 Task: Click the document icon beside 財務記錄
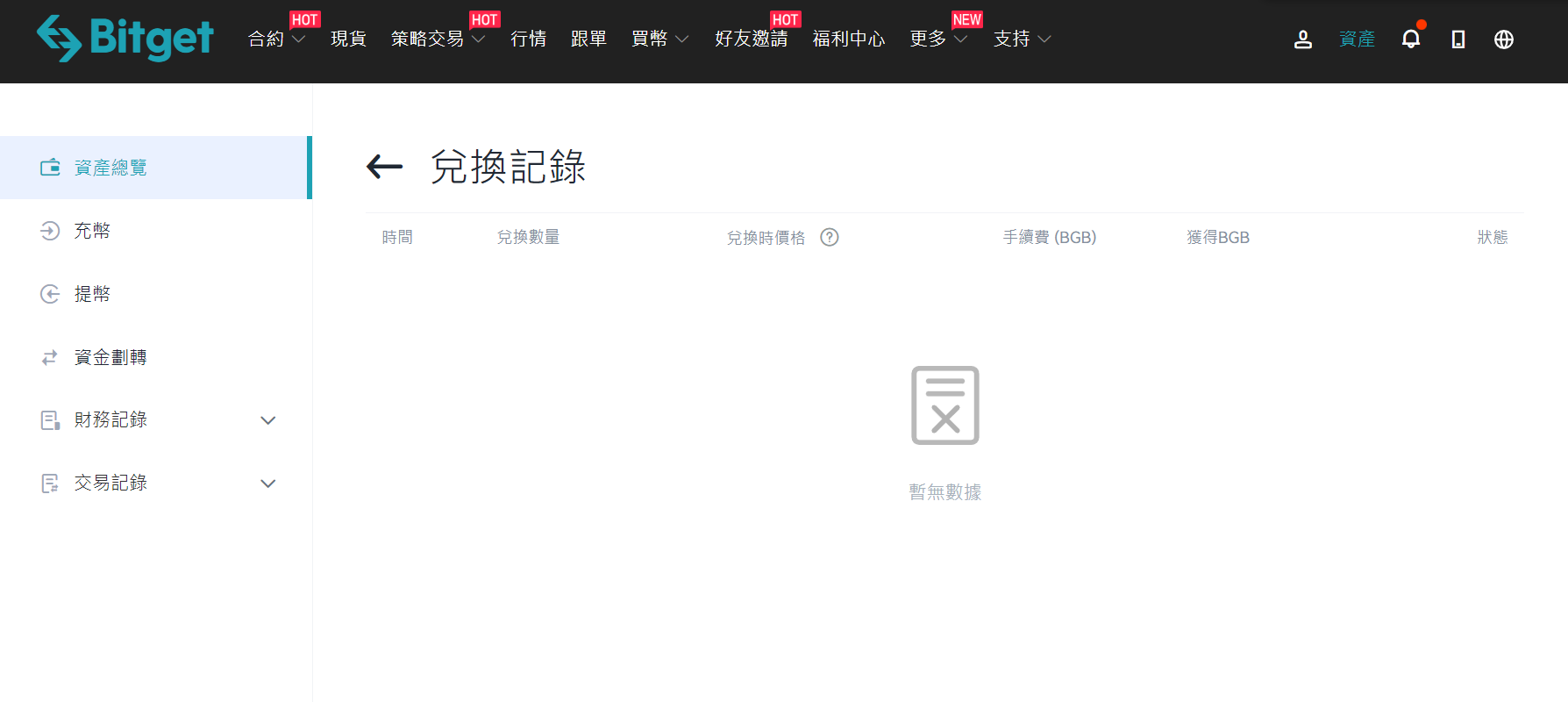(x=50, y=419)
